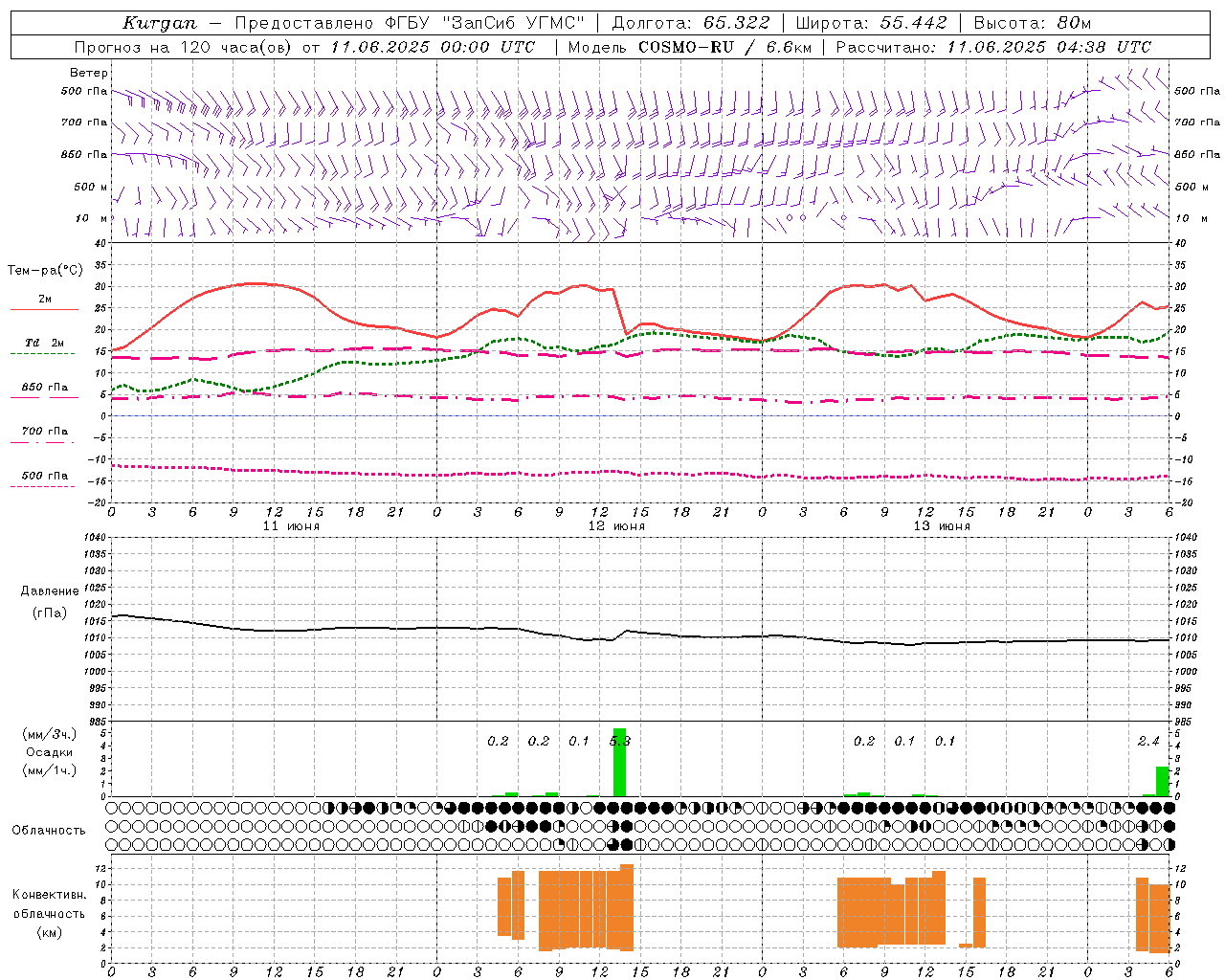Click the green precipitation bar under the 2.4 value
The width and height of the screenshot is (1225, 980).
click(1162, 781)
